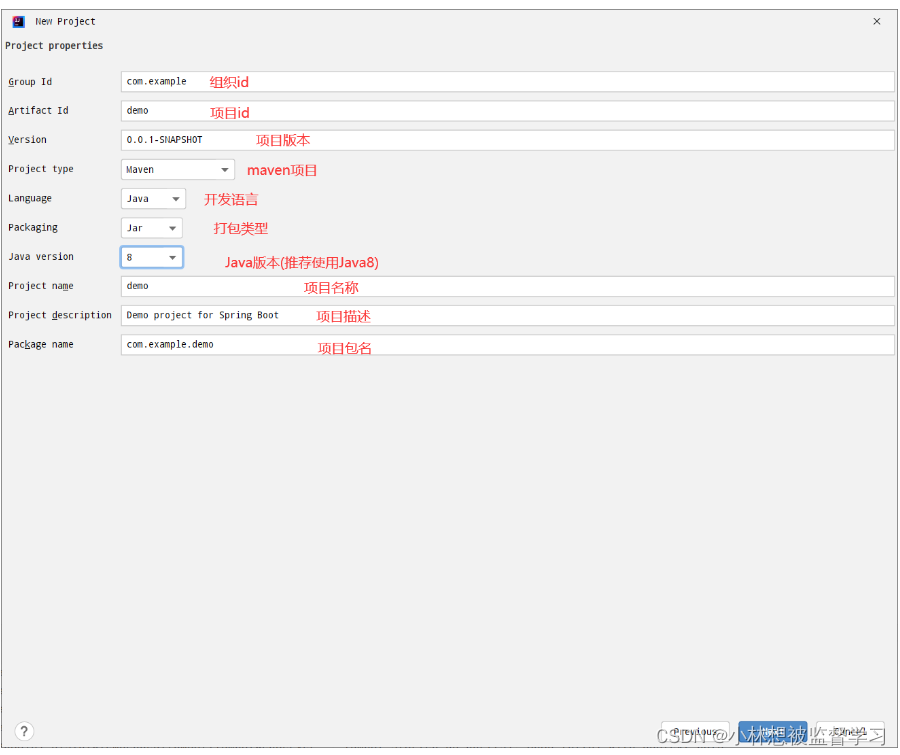Click the Packaging label
Screen dimensions: 900x755
click(x=33, y=228)
